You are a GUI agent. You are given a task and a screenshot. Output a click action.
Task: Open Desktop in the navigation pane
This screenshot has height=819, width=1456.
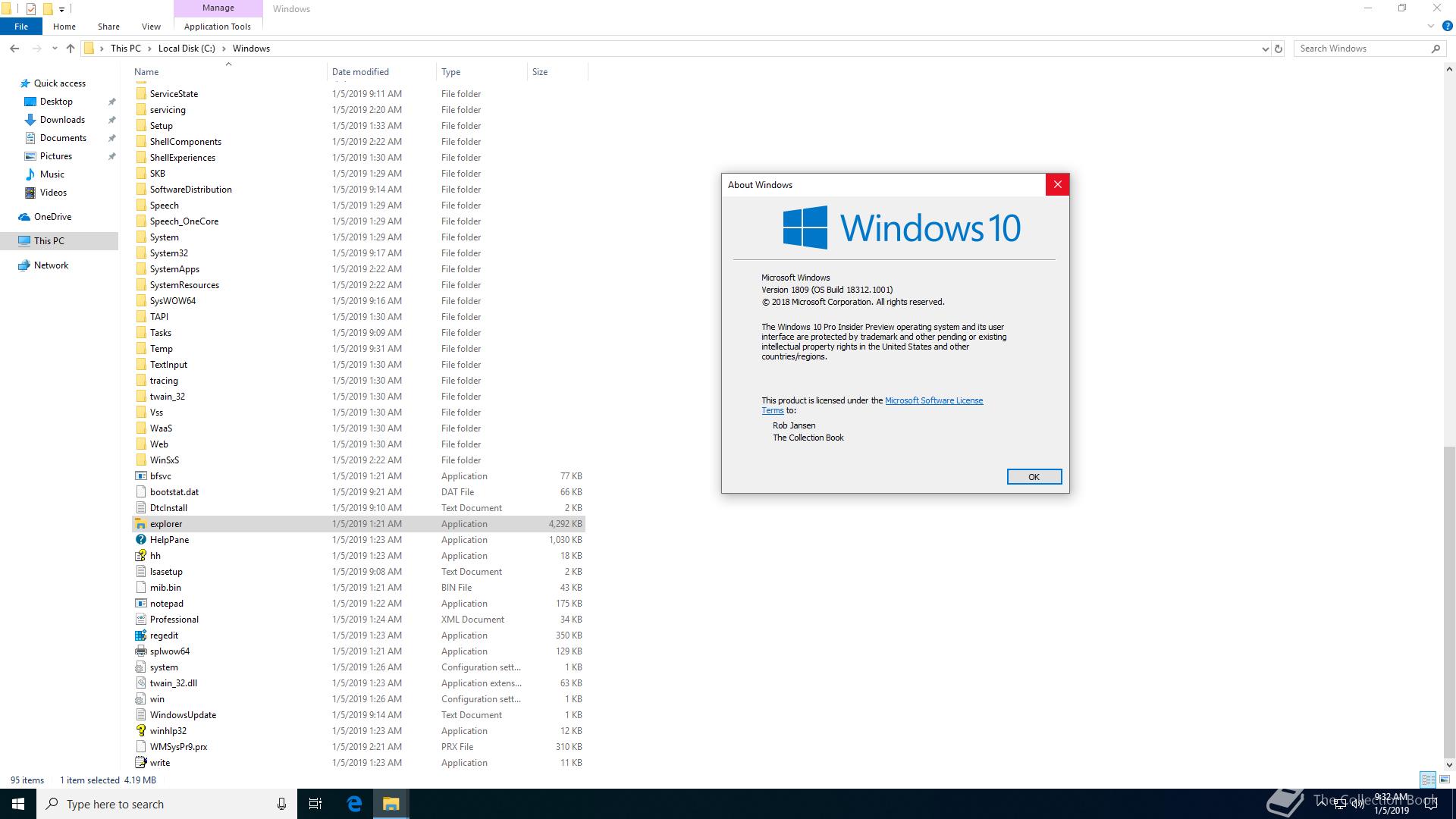coord(56,102)
